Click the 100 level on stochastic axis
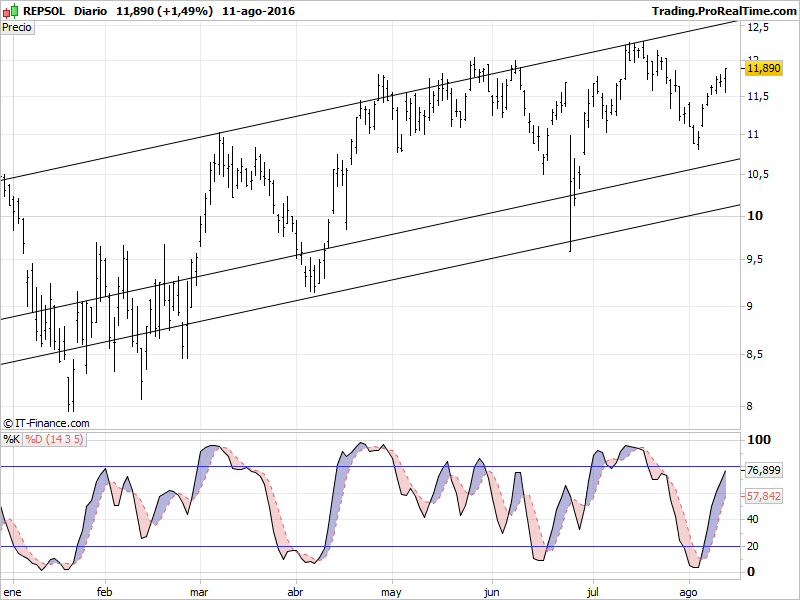The image size is (800, 600). click(758, 440)
